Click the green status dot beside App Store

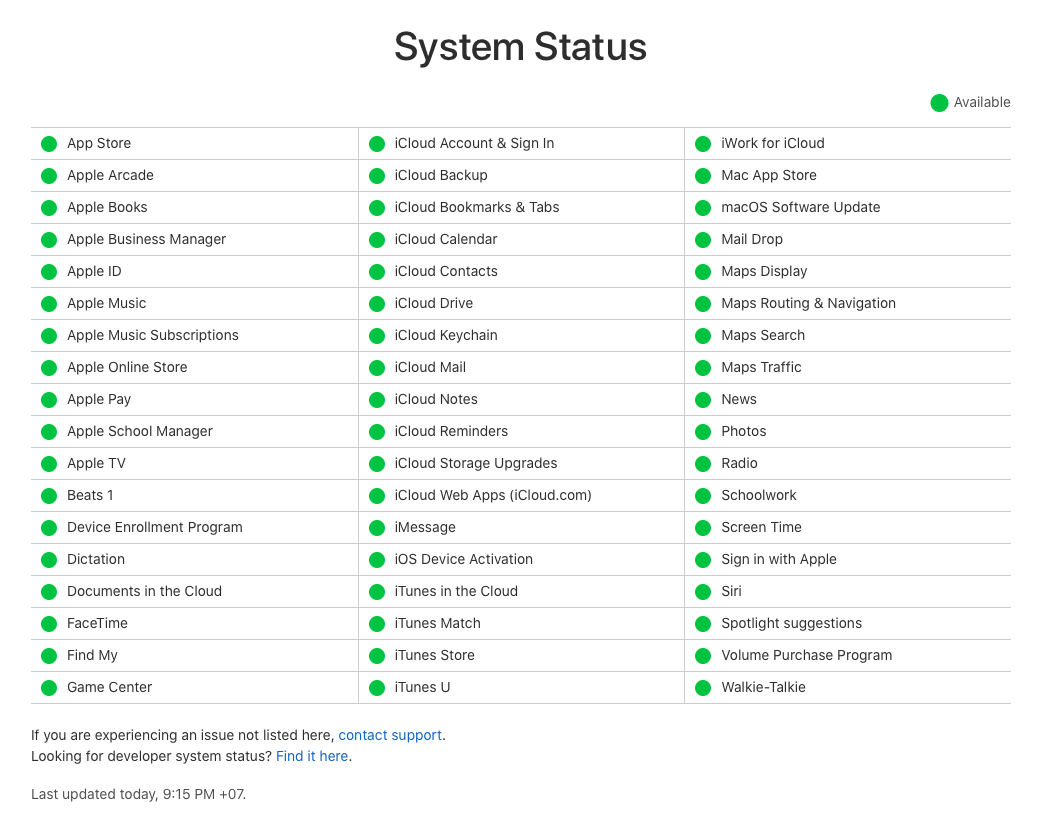point(49,144)
